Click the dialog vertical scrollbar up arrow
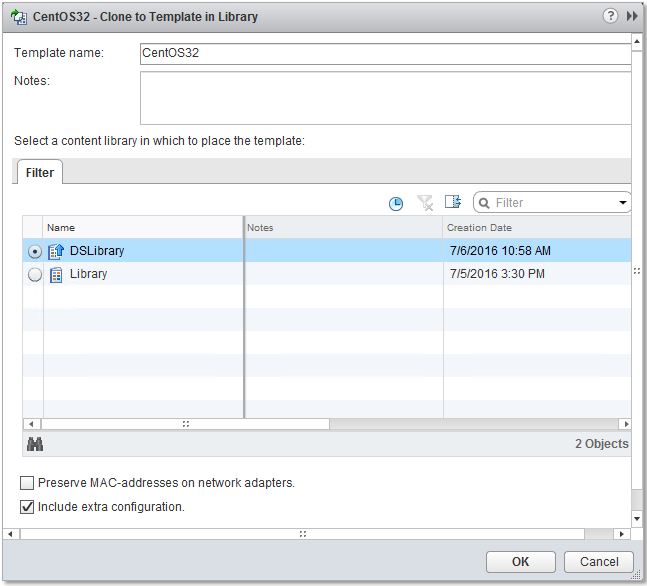Screen dimensions: 647x586 point(637,41)
